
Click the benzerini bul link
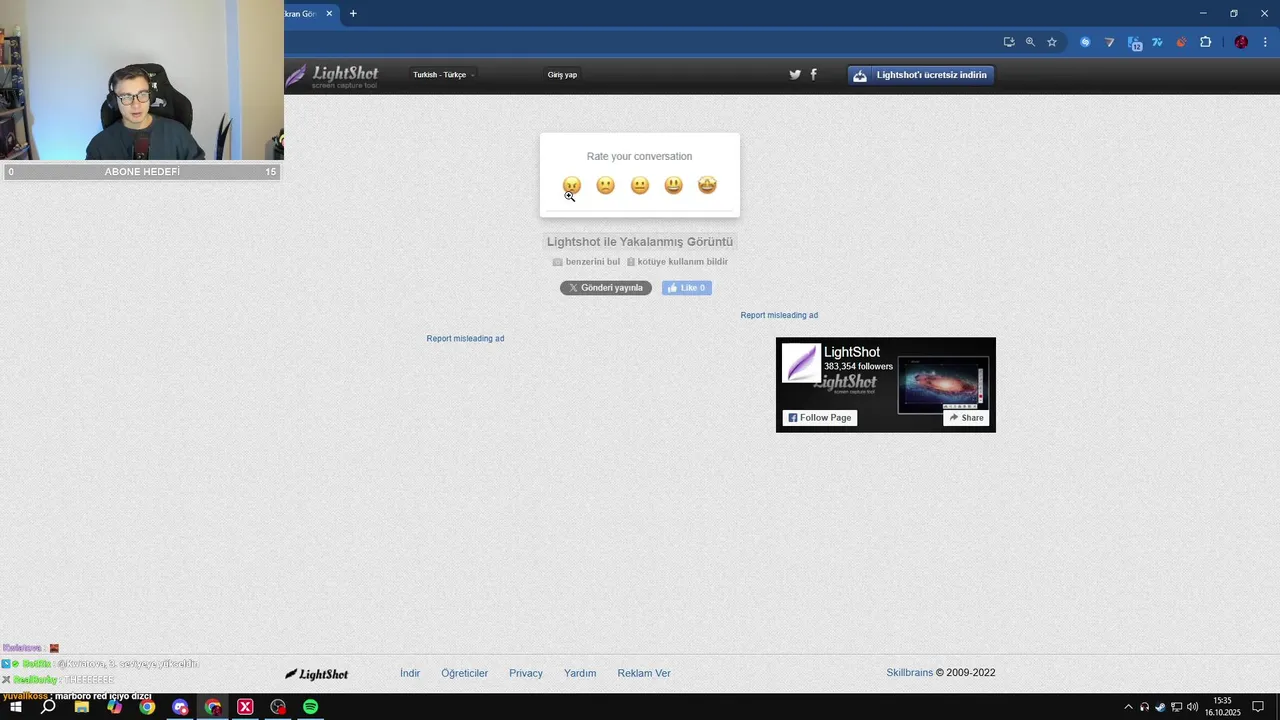(x=586, y=262)
